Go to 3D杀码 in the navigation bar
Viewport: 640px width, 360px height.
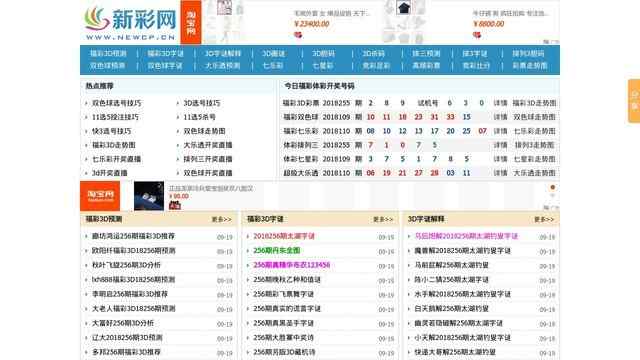click(373, 53)
